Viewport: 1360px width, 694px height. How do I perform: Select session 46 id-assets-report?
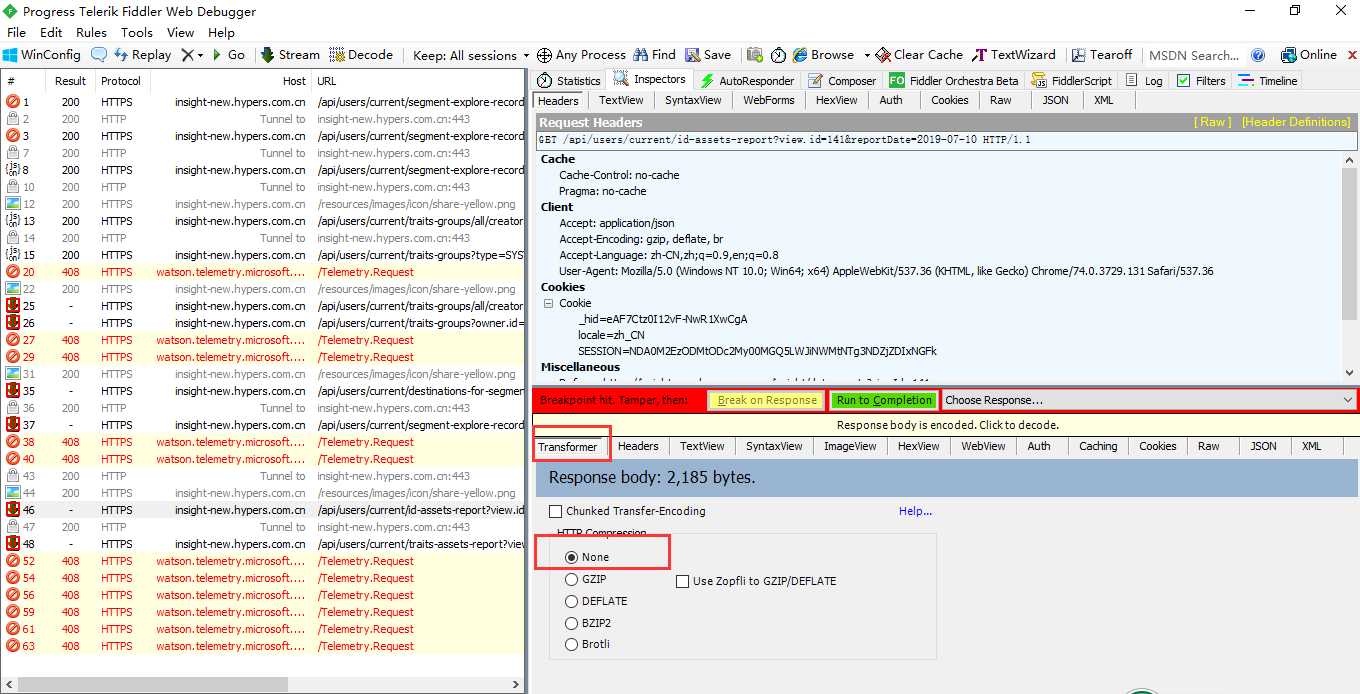click(x=263, y=510)
